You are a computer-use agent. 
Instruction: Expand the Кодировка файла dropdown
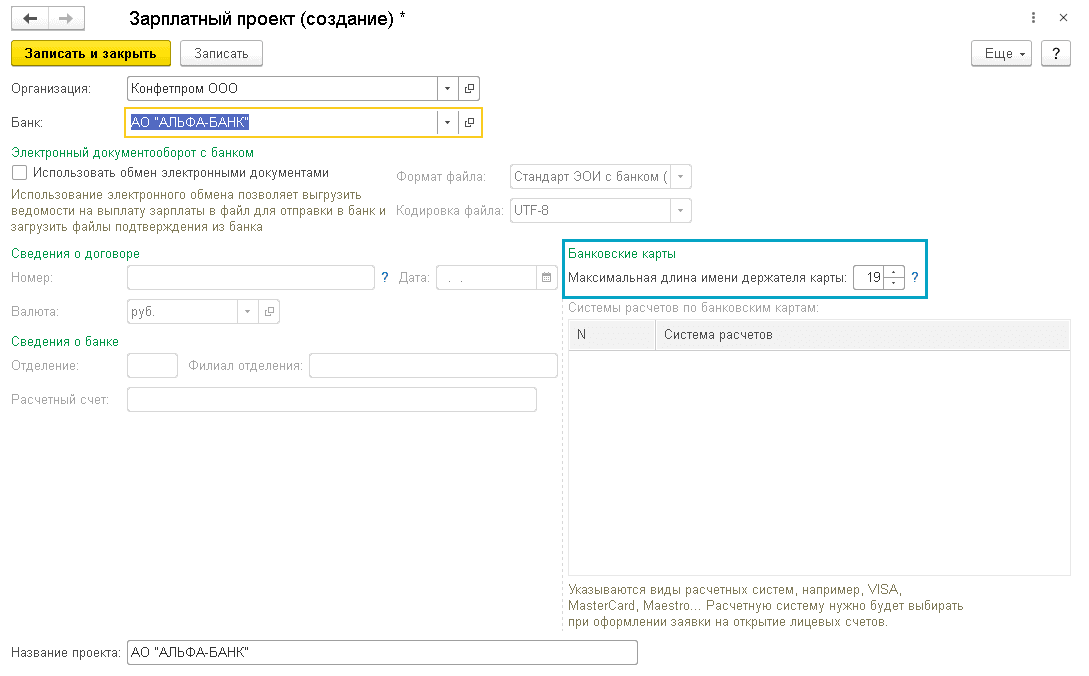681,211
